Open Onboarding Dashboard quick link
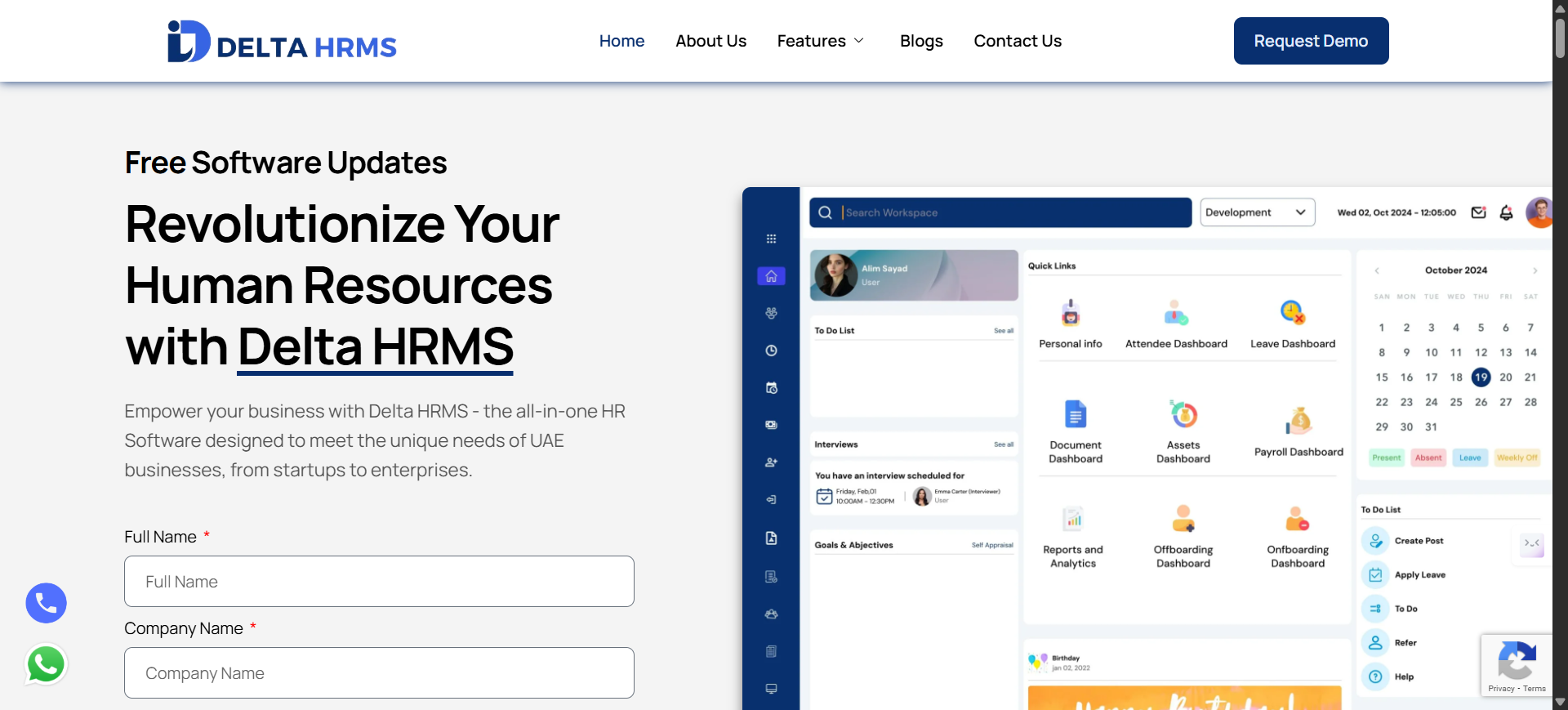Viewport: 1568px width, 710px height. point(1298,538)
